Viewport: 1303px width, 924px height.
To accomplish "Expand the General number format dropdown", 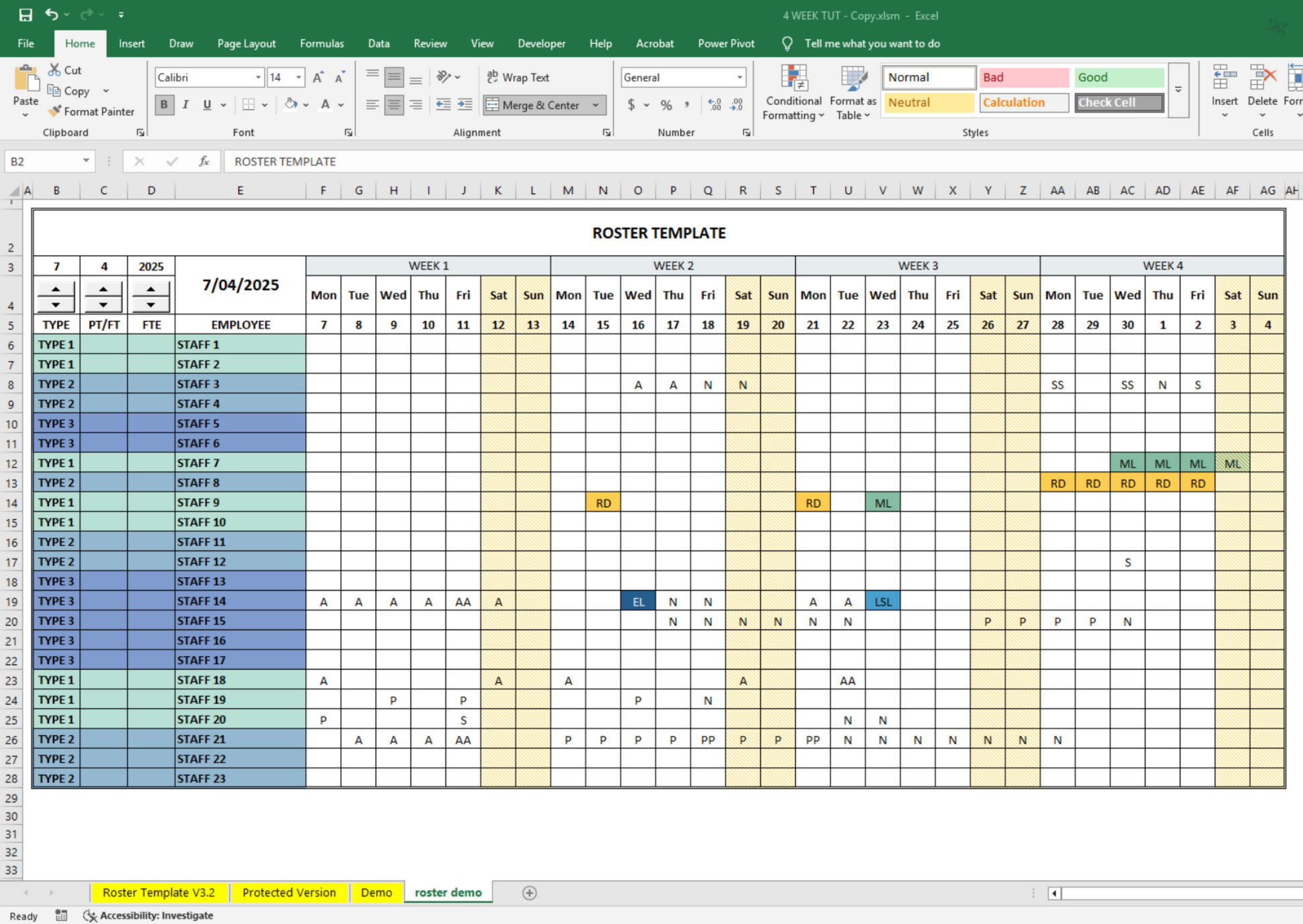I will point(739,77).
